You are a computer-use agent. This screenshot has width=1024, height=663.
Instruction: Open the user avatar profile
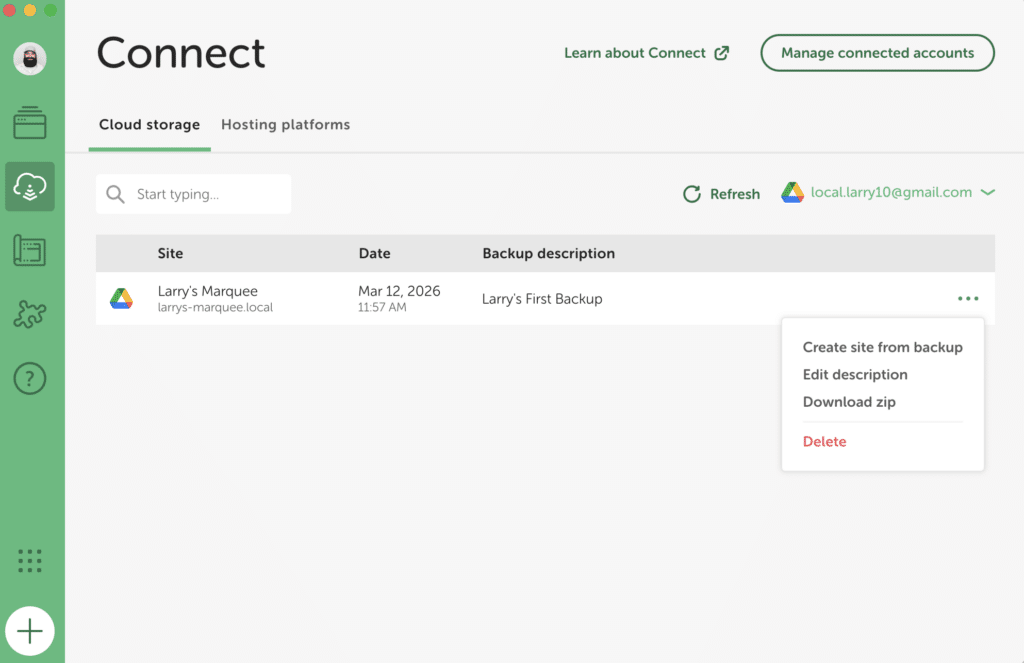point(30,58)
